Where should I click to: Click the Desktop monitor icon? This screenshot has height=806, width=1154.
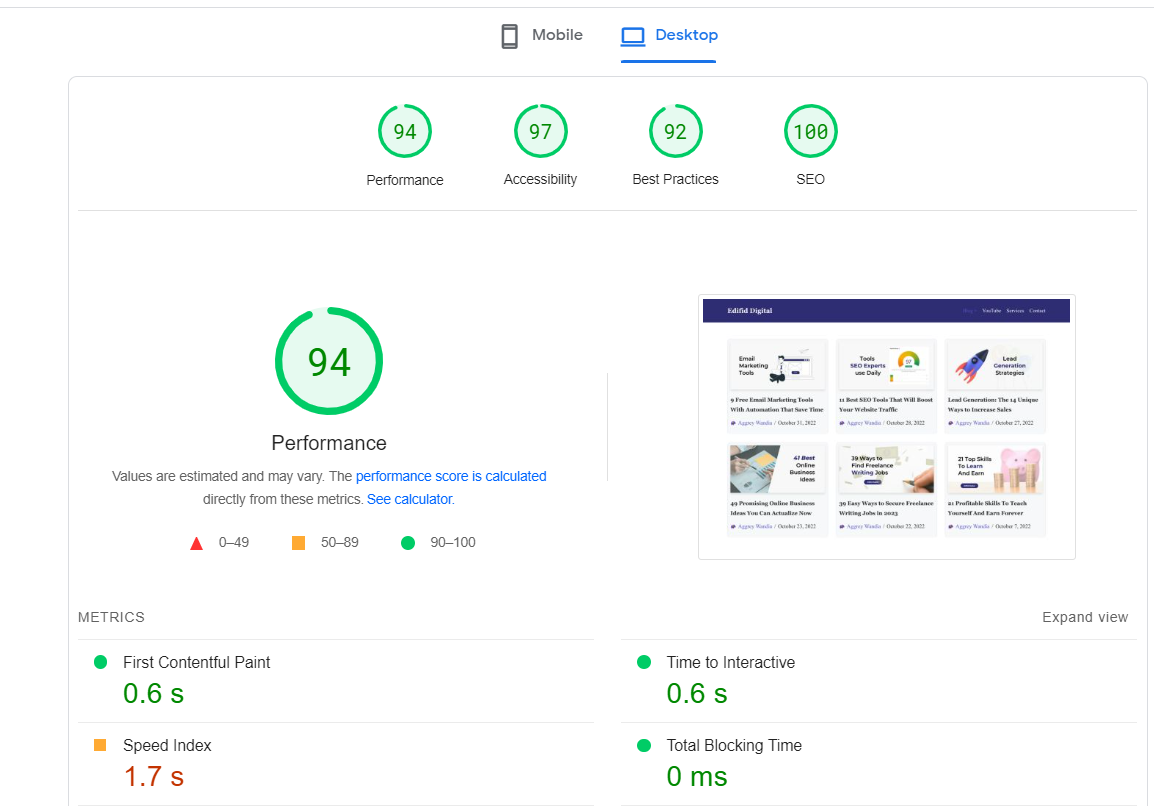tap(633, 37)
